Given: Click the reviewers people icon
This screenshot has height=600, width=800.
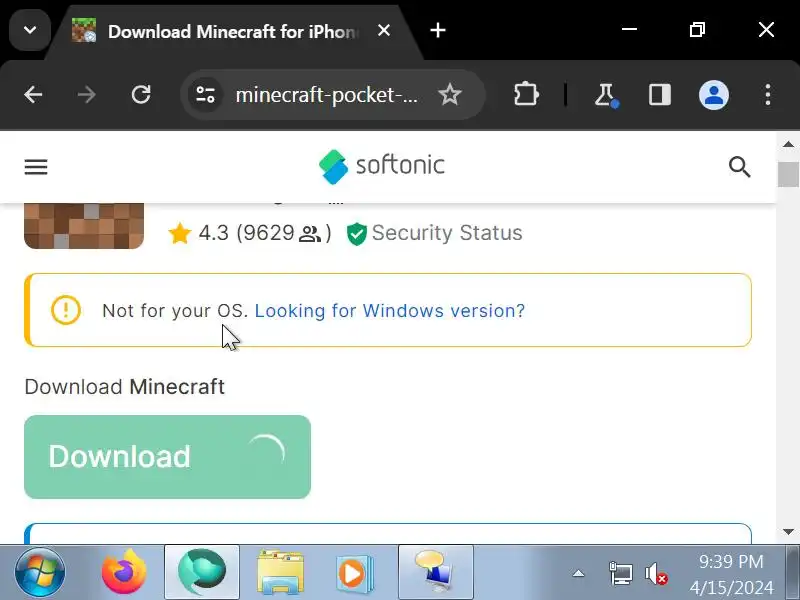Looking at the screenshot, I should (x=310, y=234).
